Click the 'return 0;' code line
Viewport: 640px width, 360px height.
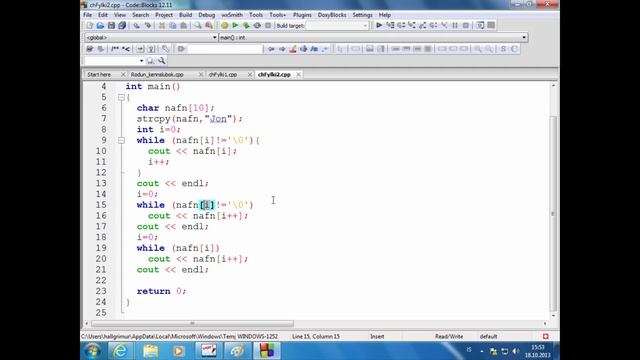pos(161,291)
